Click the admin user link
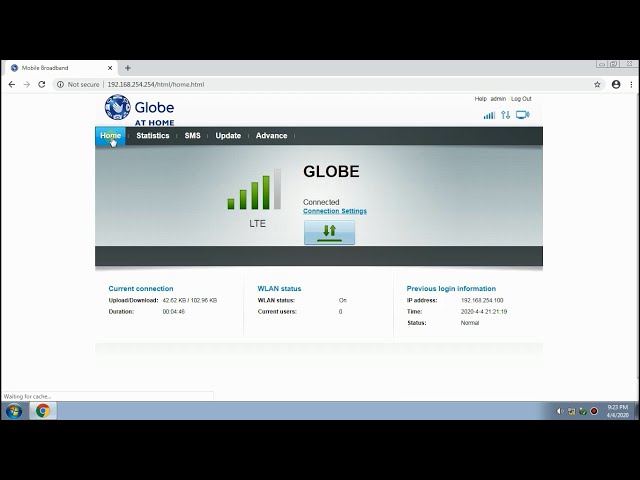 pos(498,99)
